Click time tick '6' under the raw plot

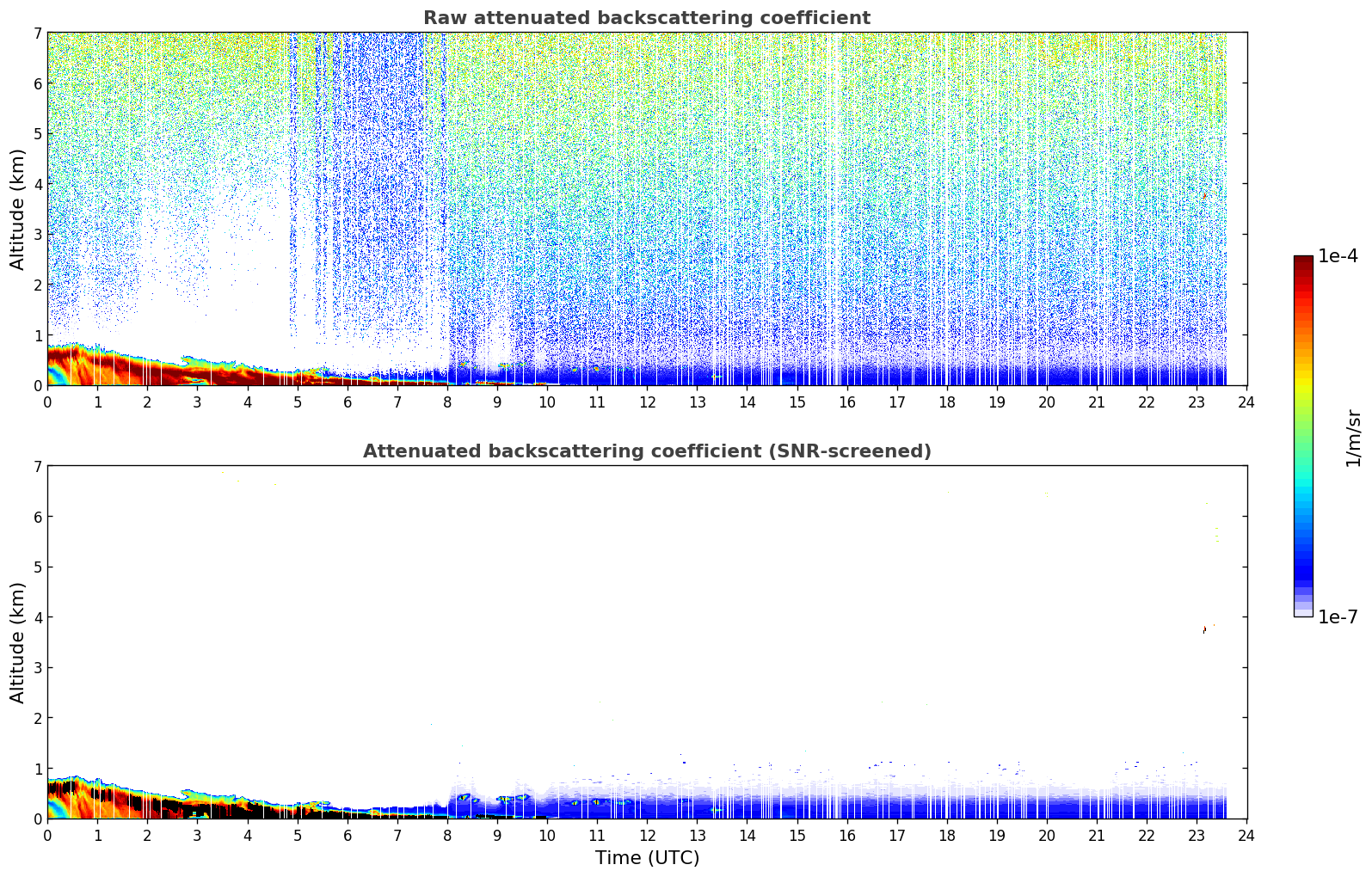point(348,402)
